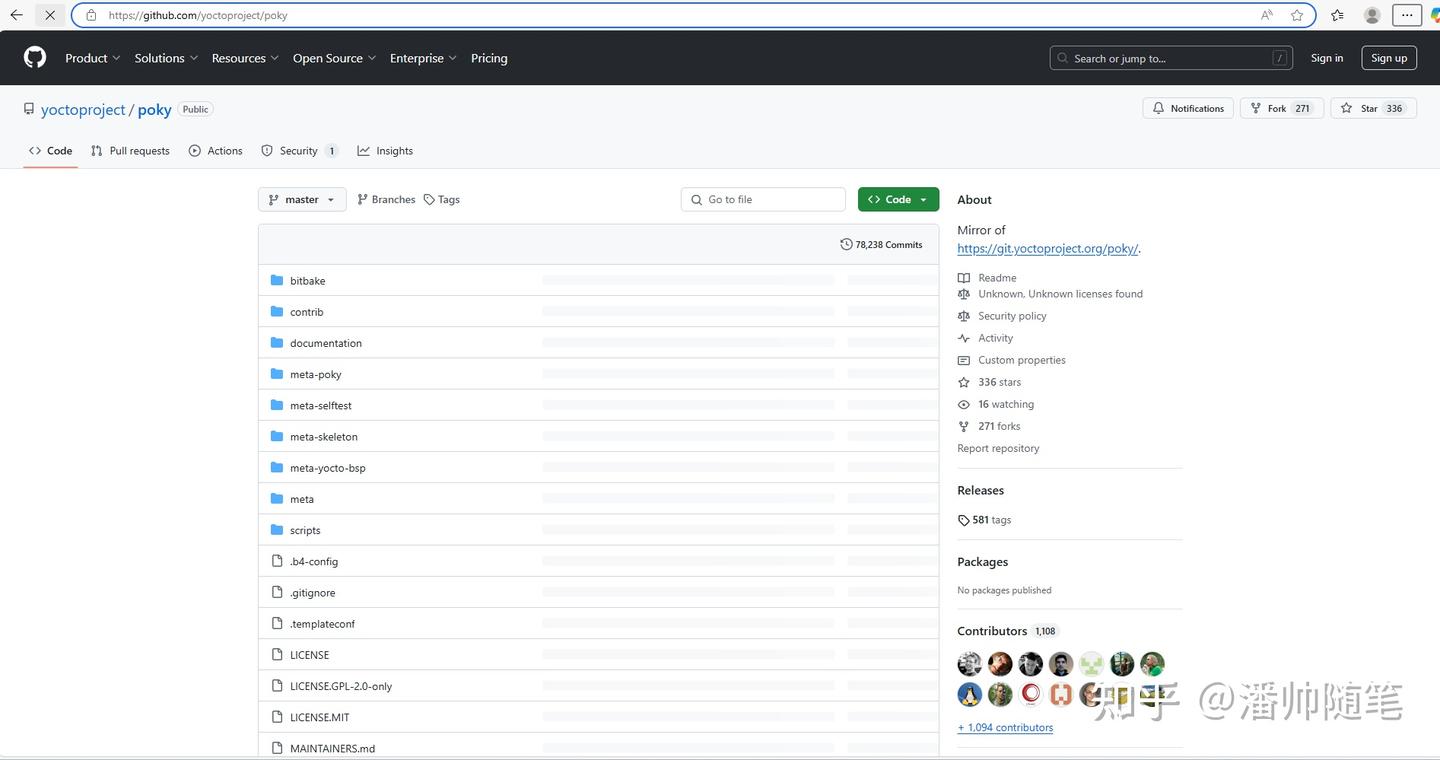This screenshot has height=760, width=1440.
Task: Open the Readme link in About
Action: [997, 278]
